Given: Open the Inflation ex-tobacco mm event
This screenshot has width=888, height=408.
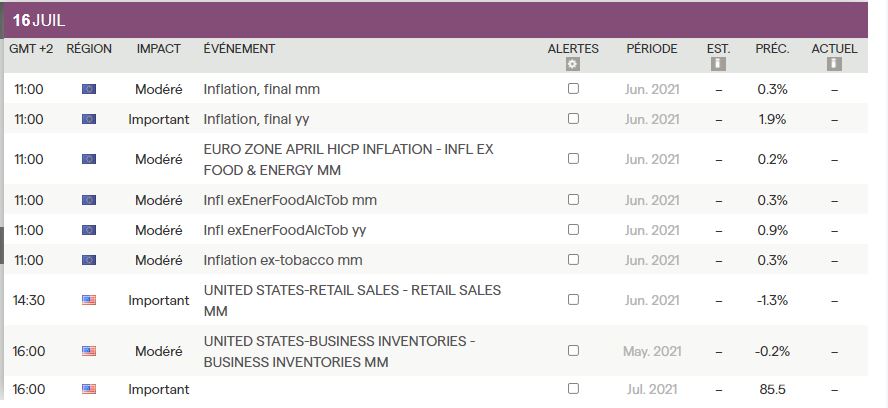Looking at the screenshot, I should pos(282,260).
